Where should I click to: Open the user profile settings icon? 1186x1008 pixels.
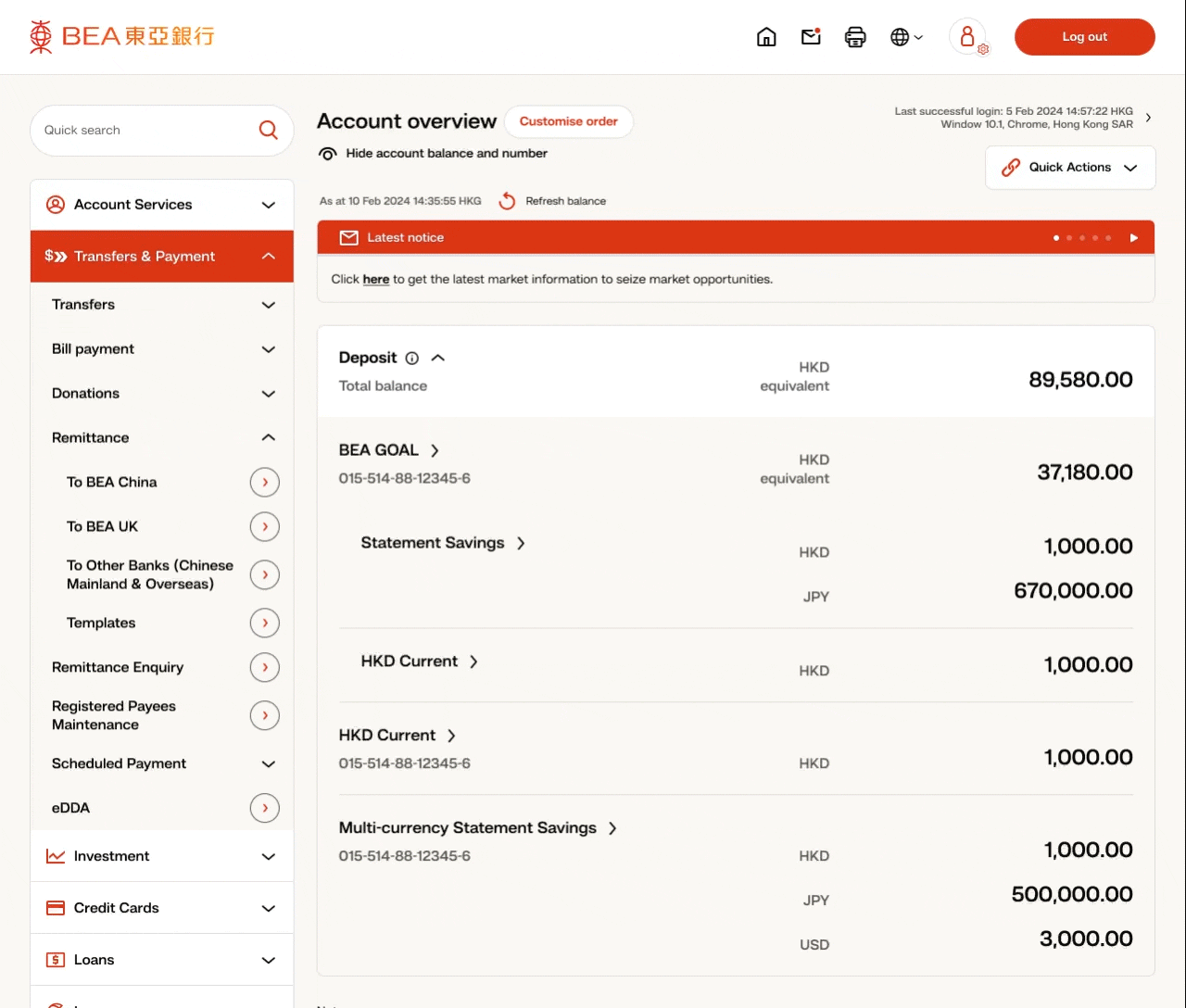969,37
